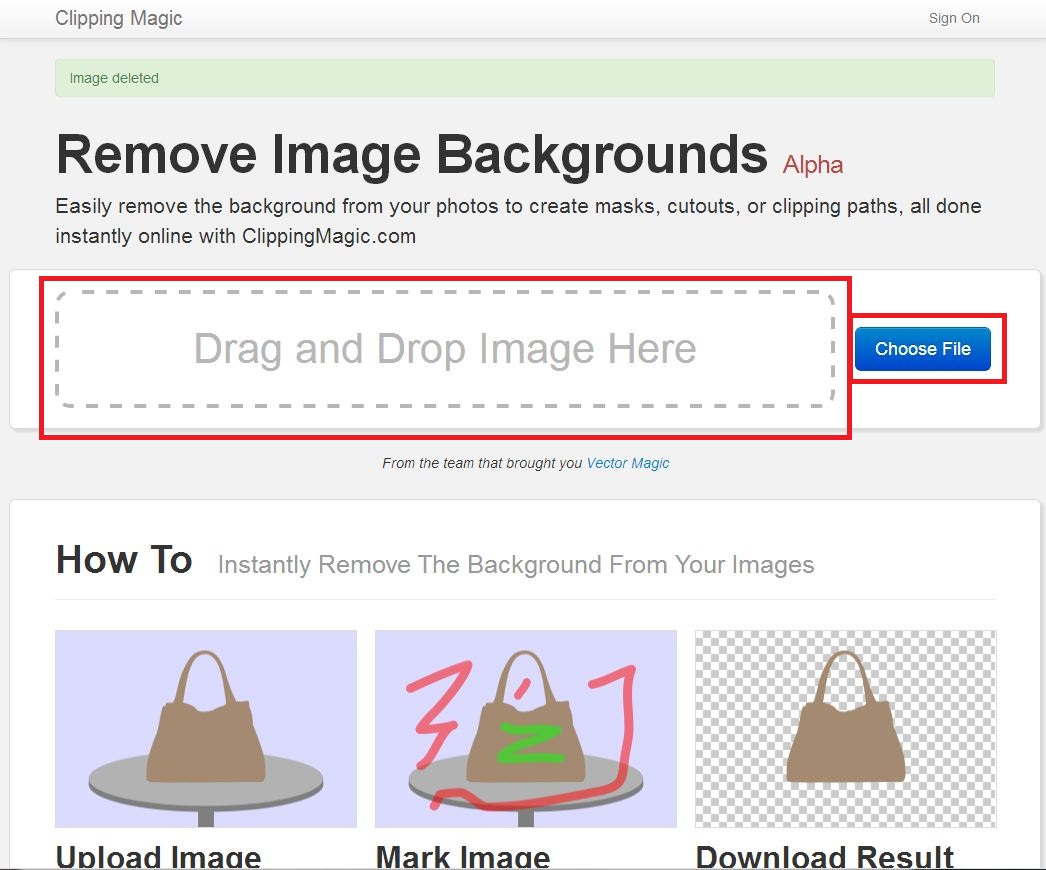The image size is (1046, 870).
Task: Click the 'Easily remove the background' description paragraph
Action: [x=518, y=221]
